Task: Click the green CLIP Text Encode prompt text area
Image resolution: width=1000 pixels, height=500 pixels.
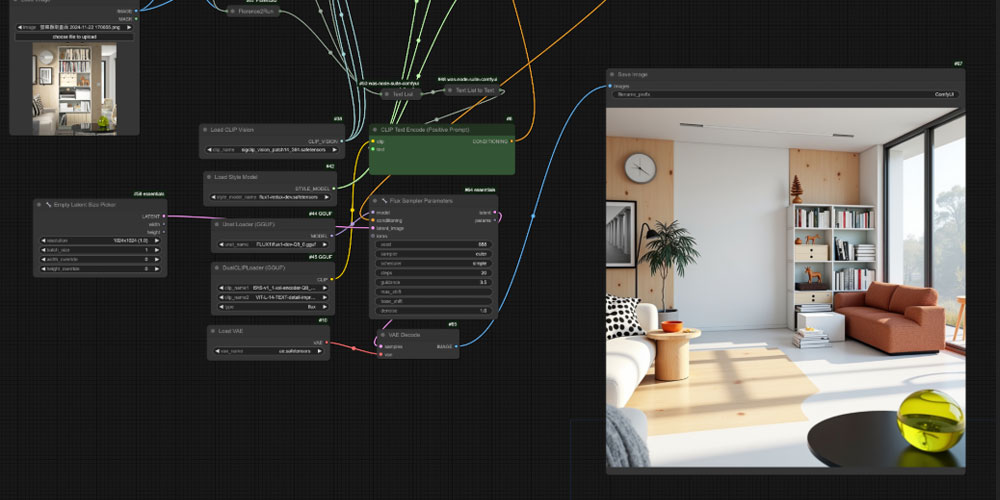Action: [441, 163]
